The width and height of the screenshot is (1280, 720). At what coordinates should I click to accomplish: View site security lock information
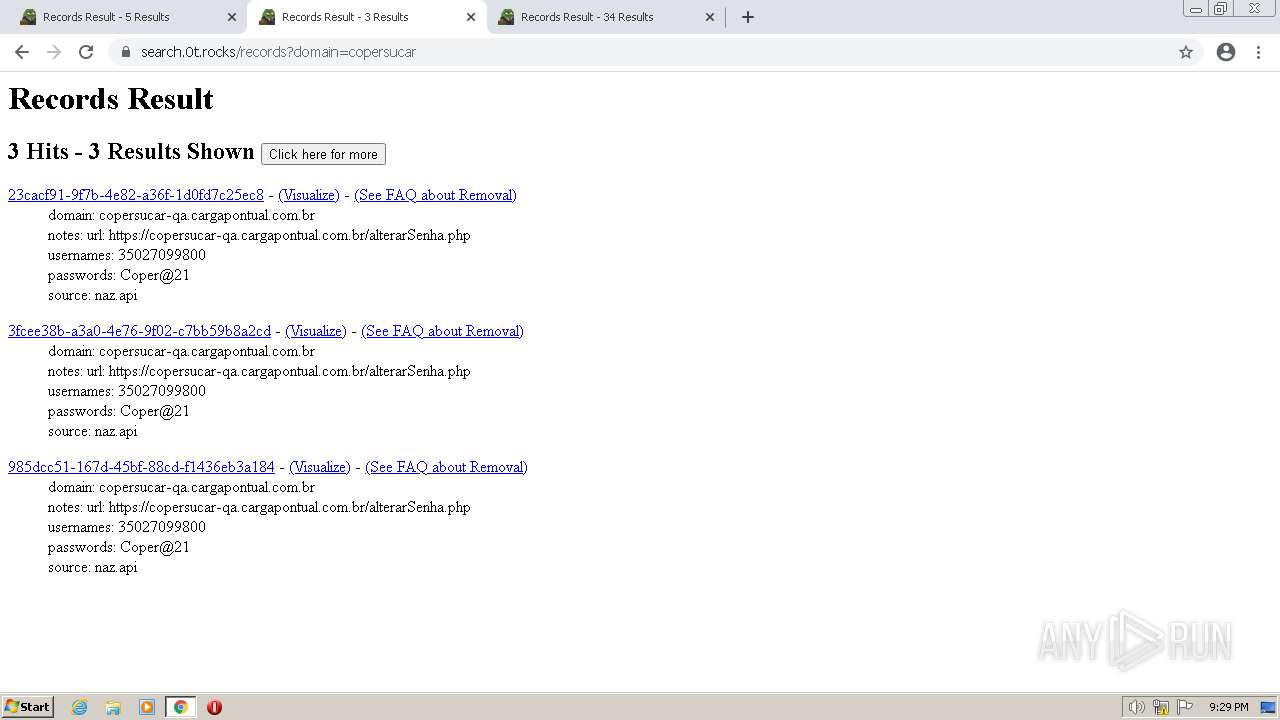point(125,52)
